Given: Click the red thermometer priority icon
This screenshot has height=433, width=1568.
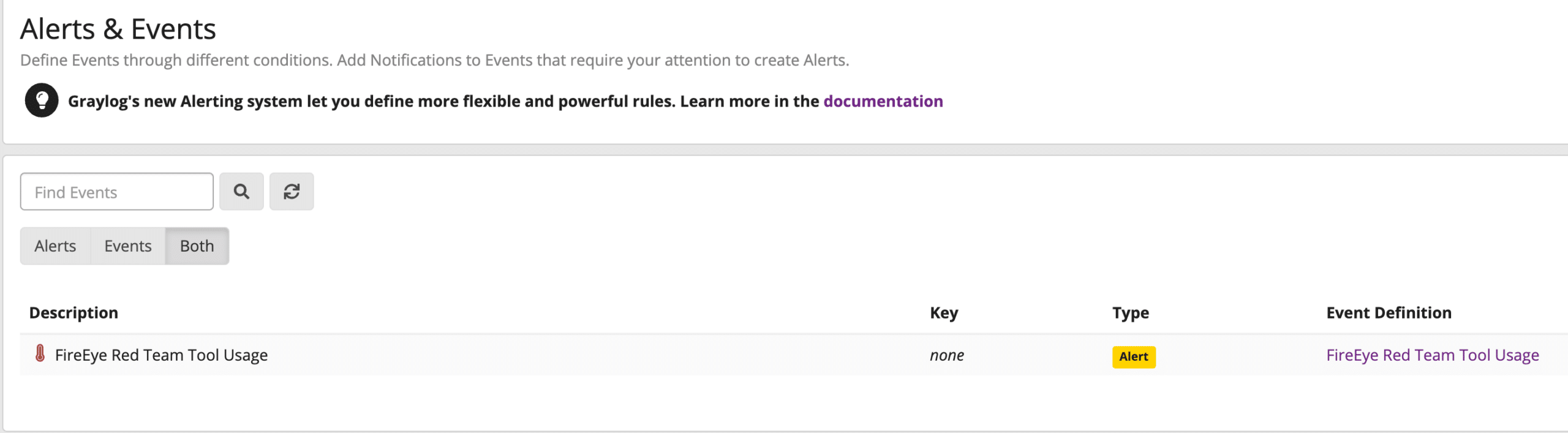Looking at the screenshot, I should [x=40, y=354].
